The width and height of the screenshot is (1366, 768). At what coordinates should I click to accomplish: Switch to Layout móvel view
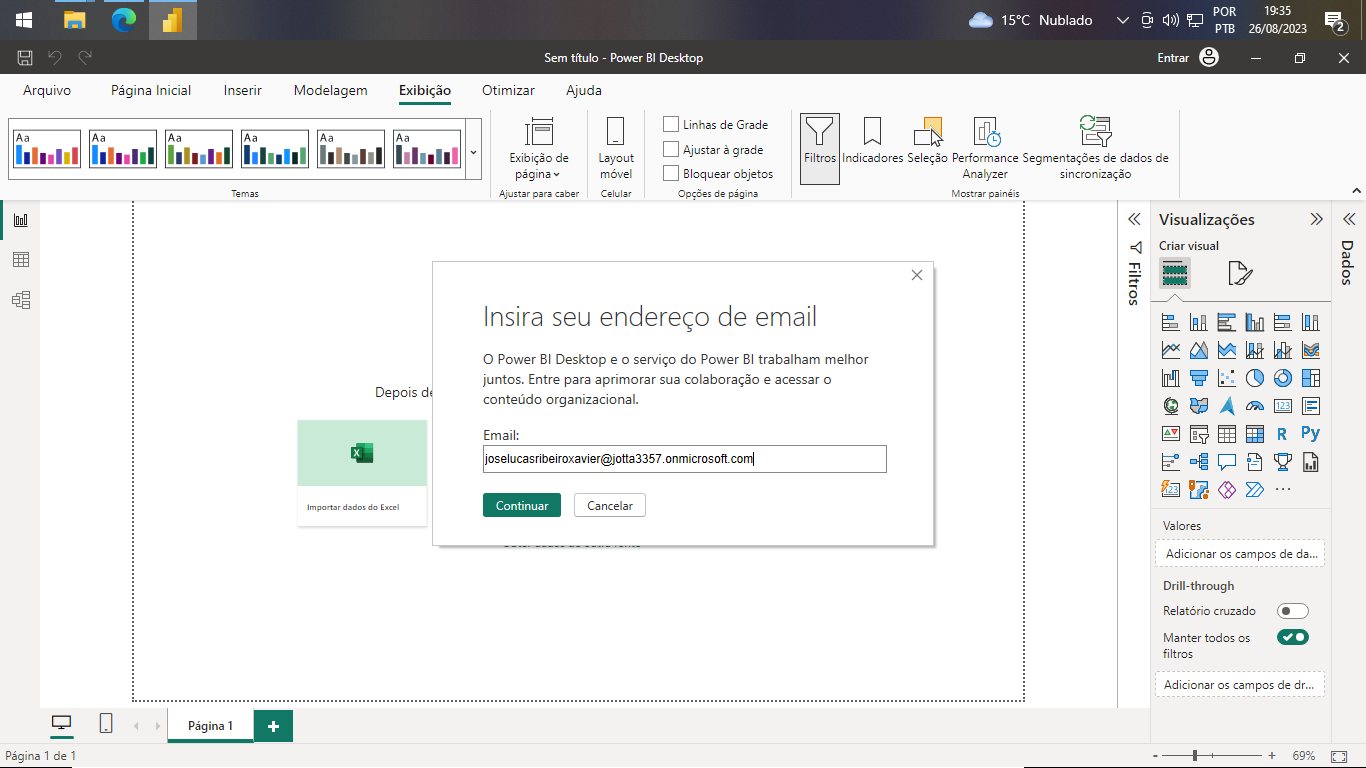pyautogui.click(x=616, y=148)
